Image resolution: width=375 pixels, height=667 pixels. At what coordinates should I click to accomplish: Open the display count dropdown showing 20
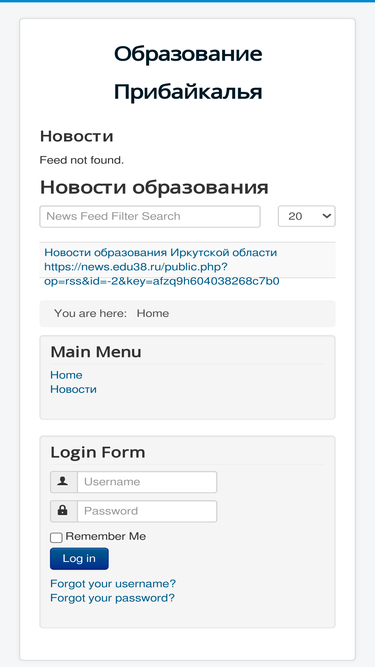point(307,216)
